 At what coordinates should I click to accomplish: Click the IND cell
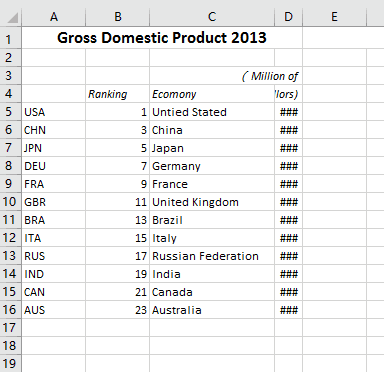tap(54, 274)
